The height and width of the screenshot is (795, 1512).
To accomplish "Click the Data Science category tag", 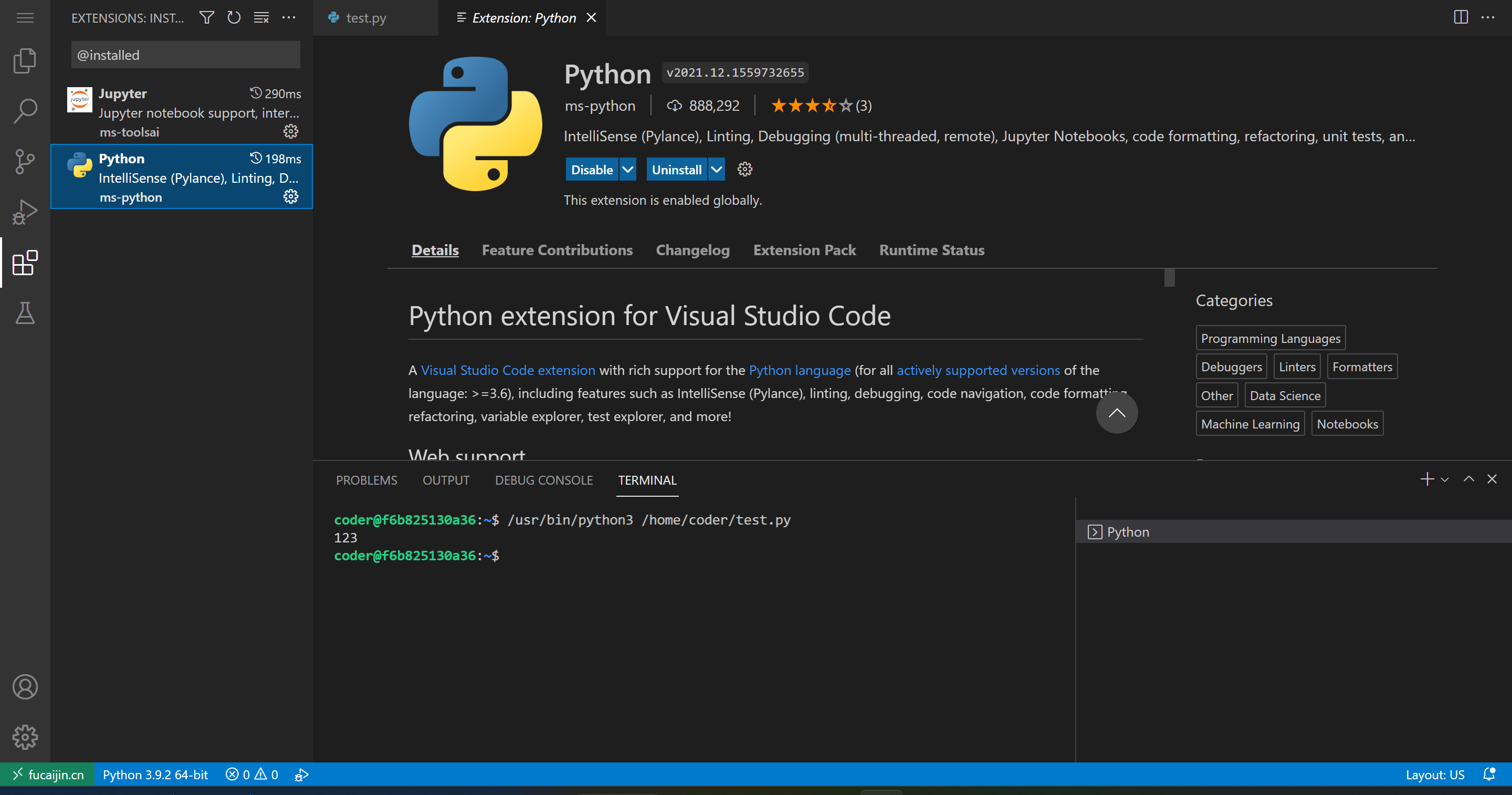I will (1285, 396).
